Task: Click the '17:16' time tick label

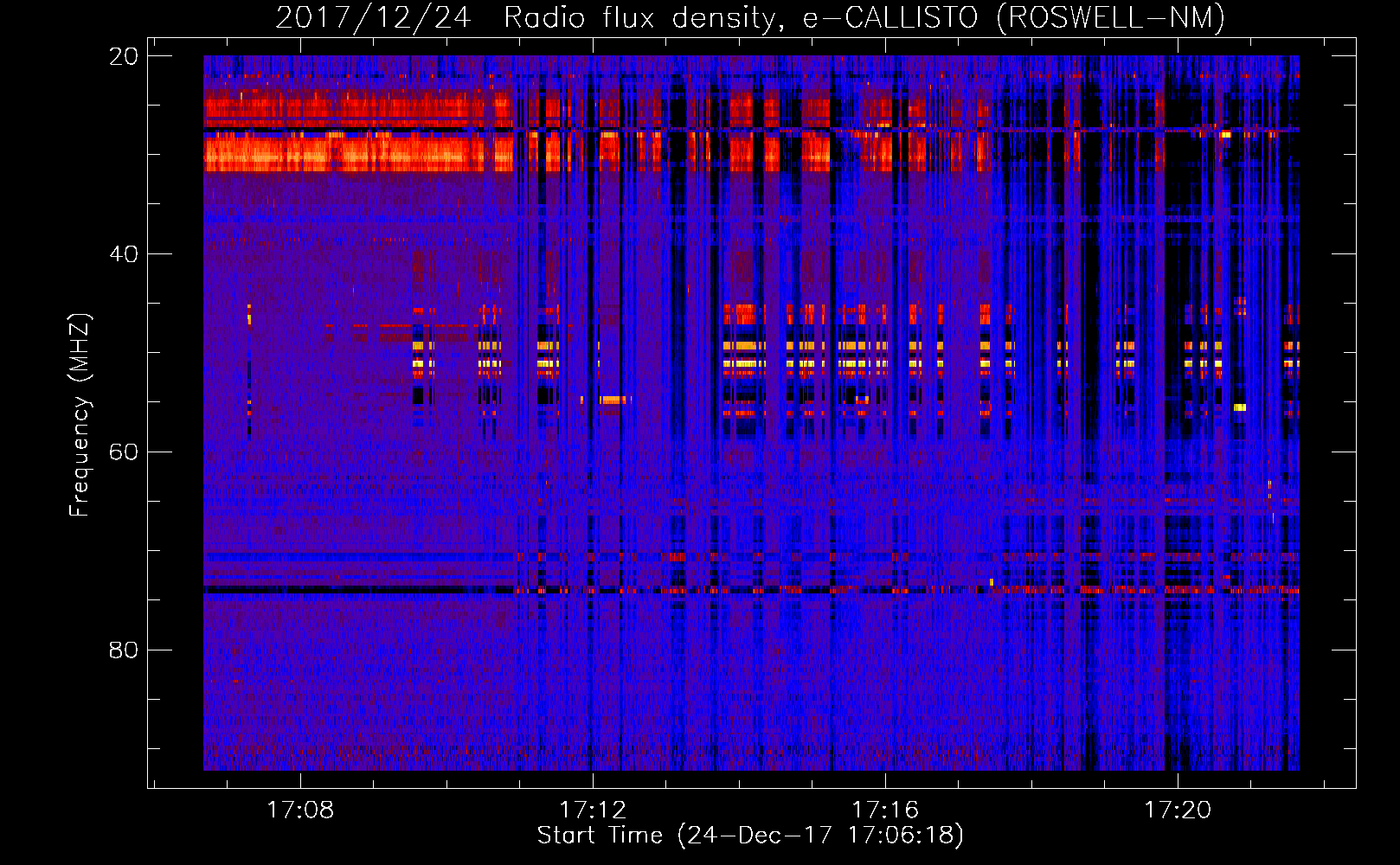Action: click(x=885, y=810)
